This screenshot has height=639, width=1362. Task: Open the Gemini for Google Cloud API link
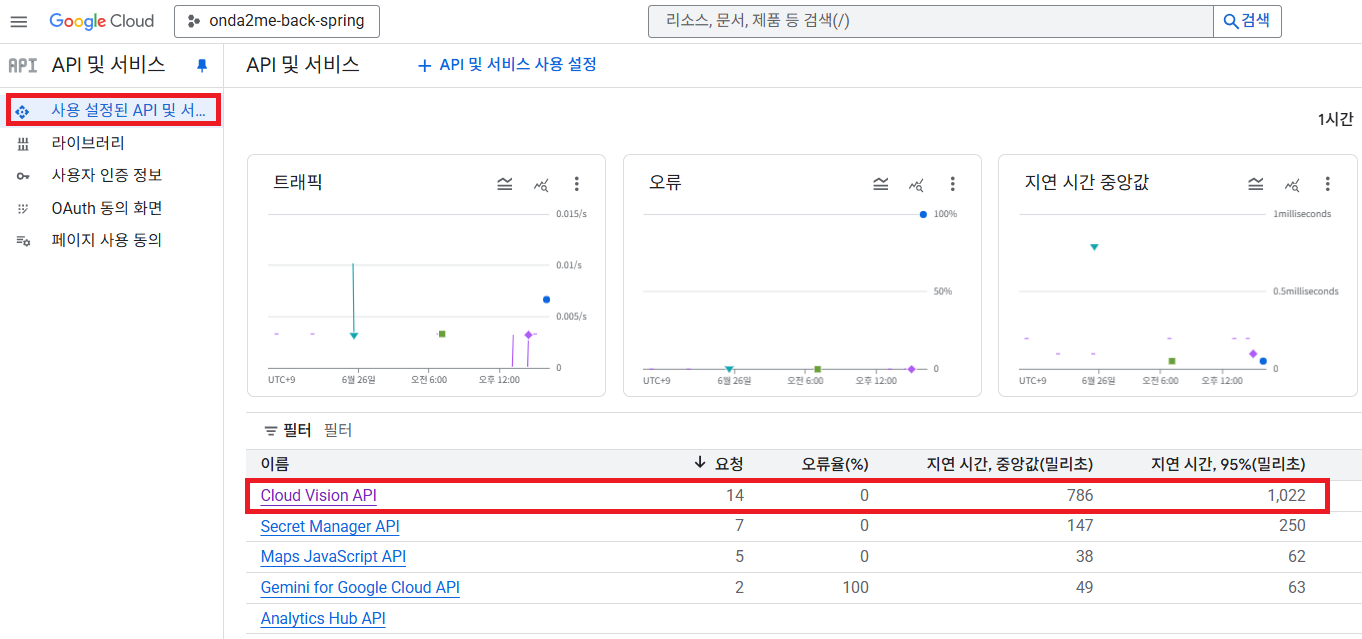coord(360,588)
